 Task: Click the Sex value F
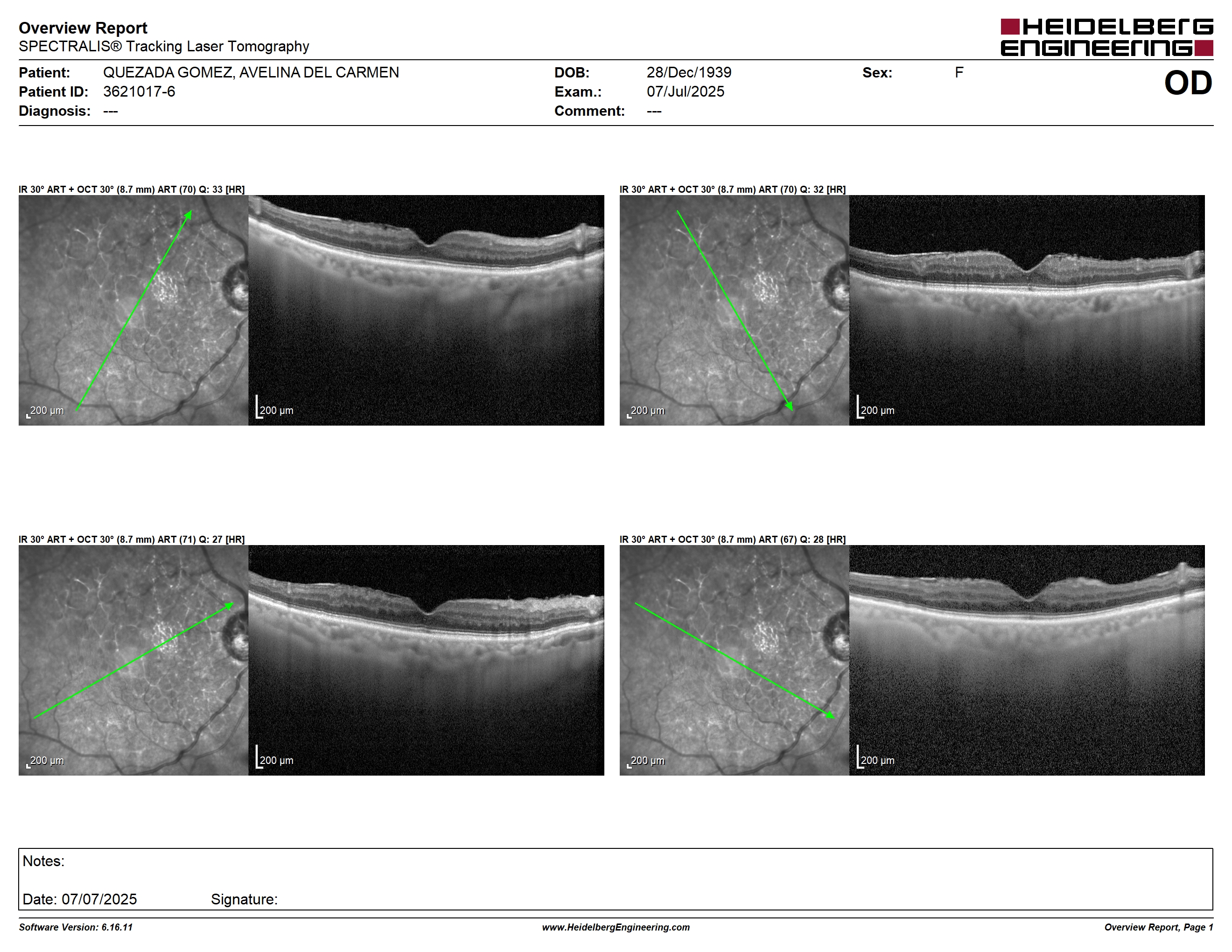click(959, 73)
